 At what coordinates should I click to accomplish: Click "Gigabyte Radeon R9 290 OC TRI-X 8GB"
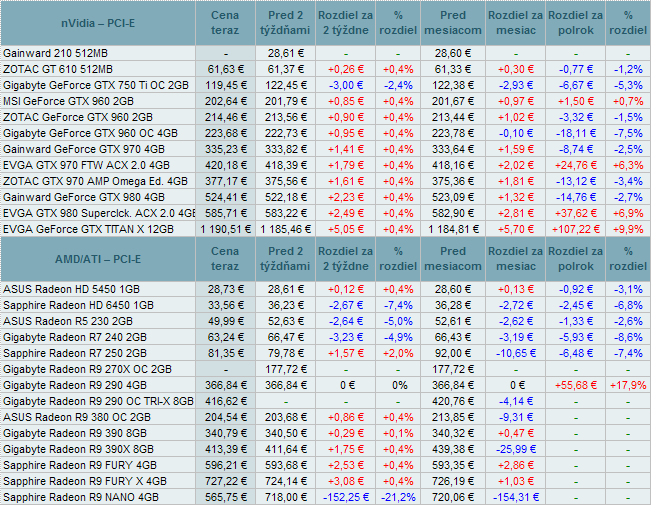(98, 401)
